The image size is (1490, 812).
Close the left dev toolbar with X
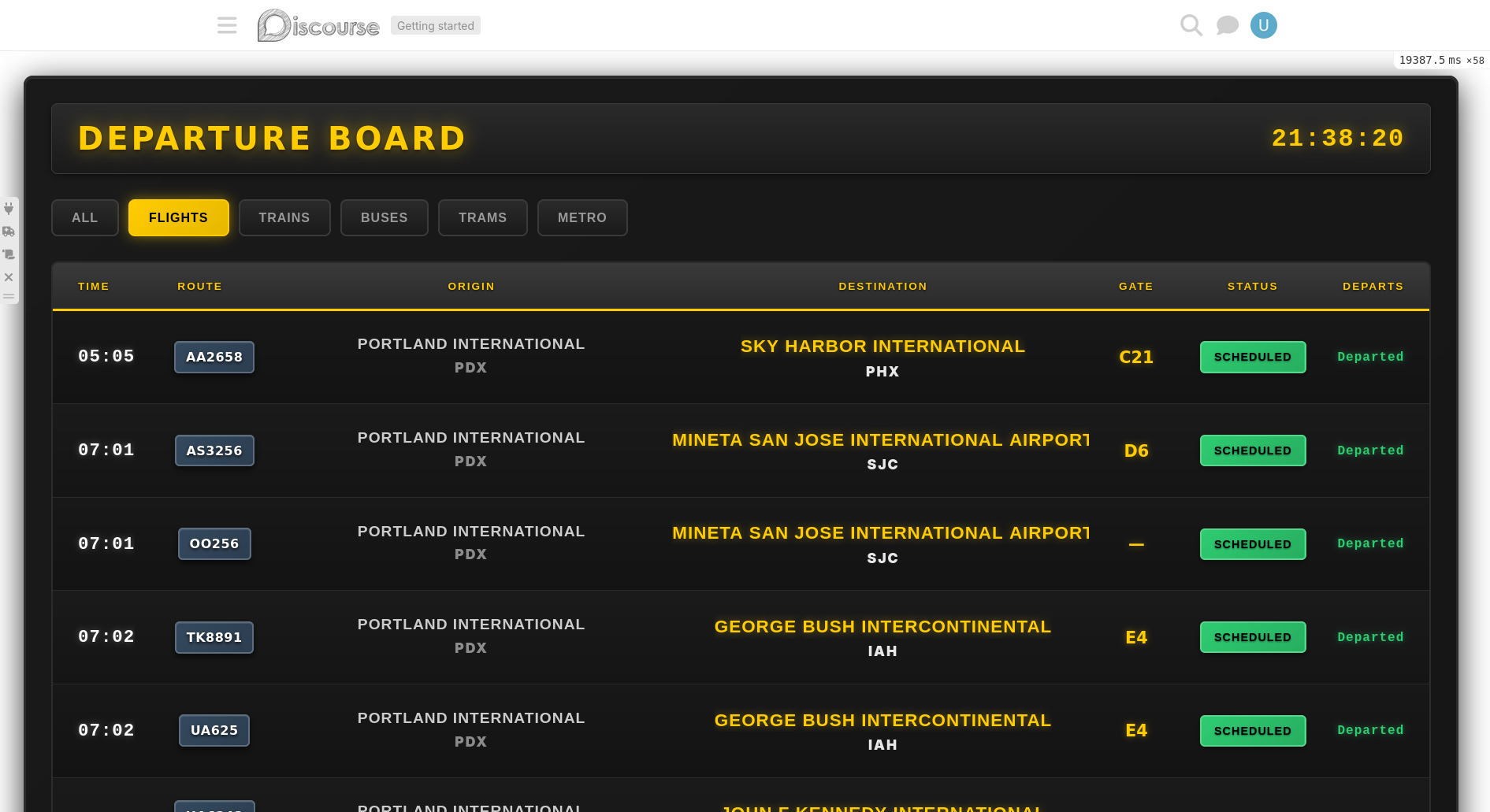click(9, 277)
